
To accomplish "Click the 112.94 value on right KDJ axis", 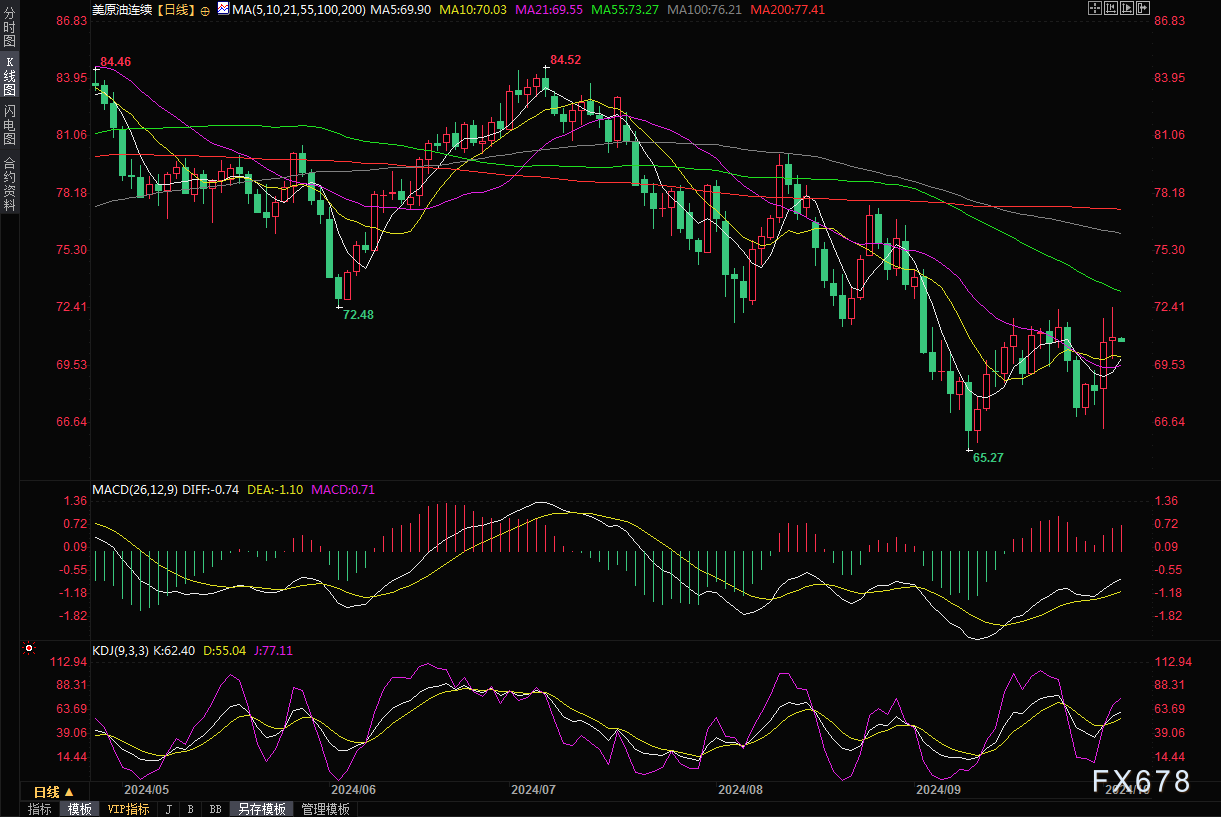I will (x=1174, y=662).
